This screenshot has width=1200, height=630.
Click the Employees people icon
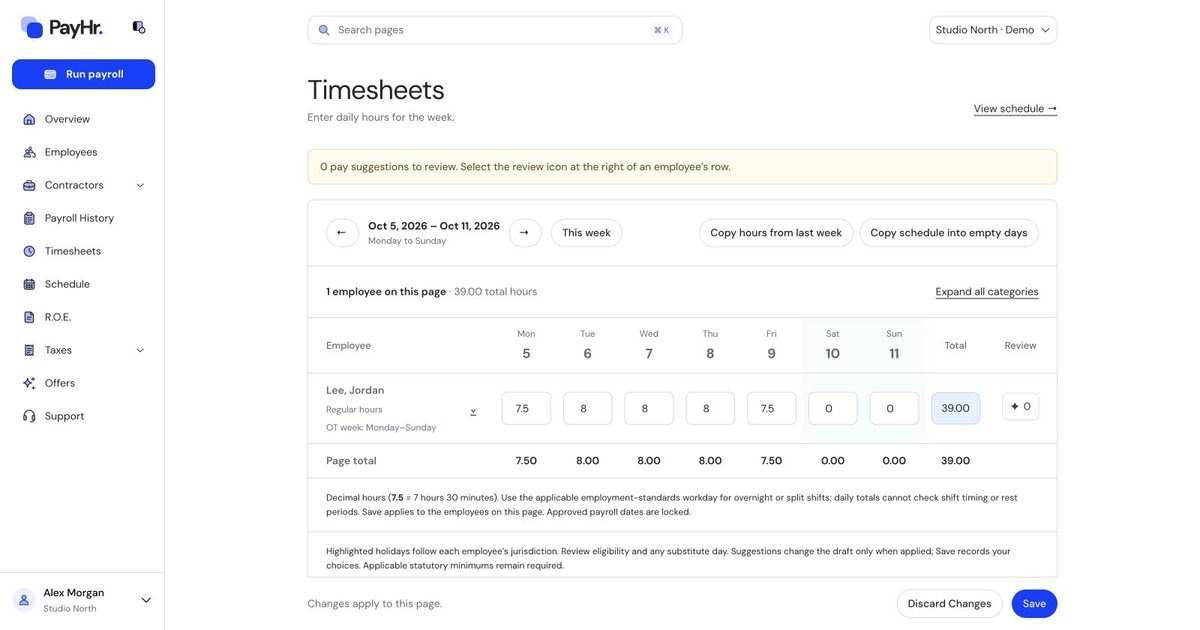(29, 152)
